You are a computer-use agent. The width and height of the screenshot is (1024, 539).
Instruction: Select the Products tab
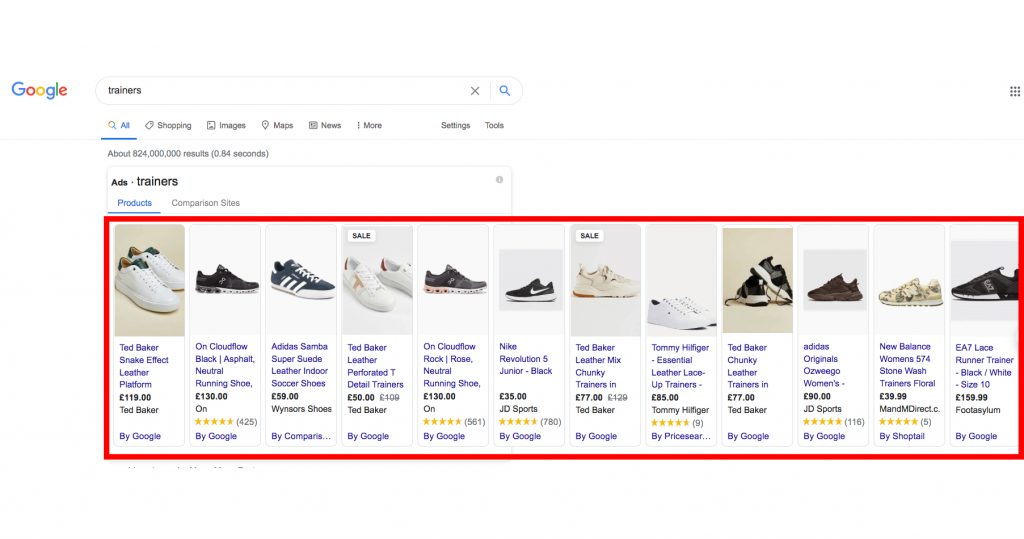click(135, 203)
